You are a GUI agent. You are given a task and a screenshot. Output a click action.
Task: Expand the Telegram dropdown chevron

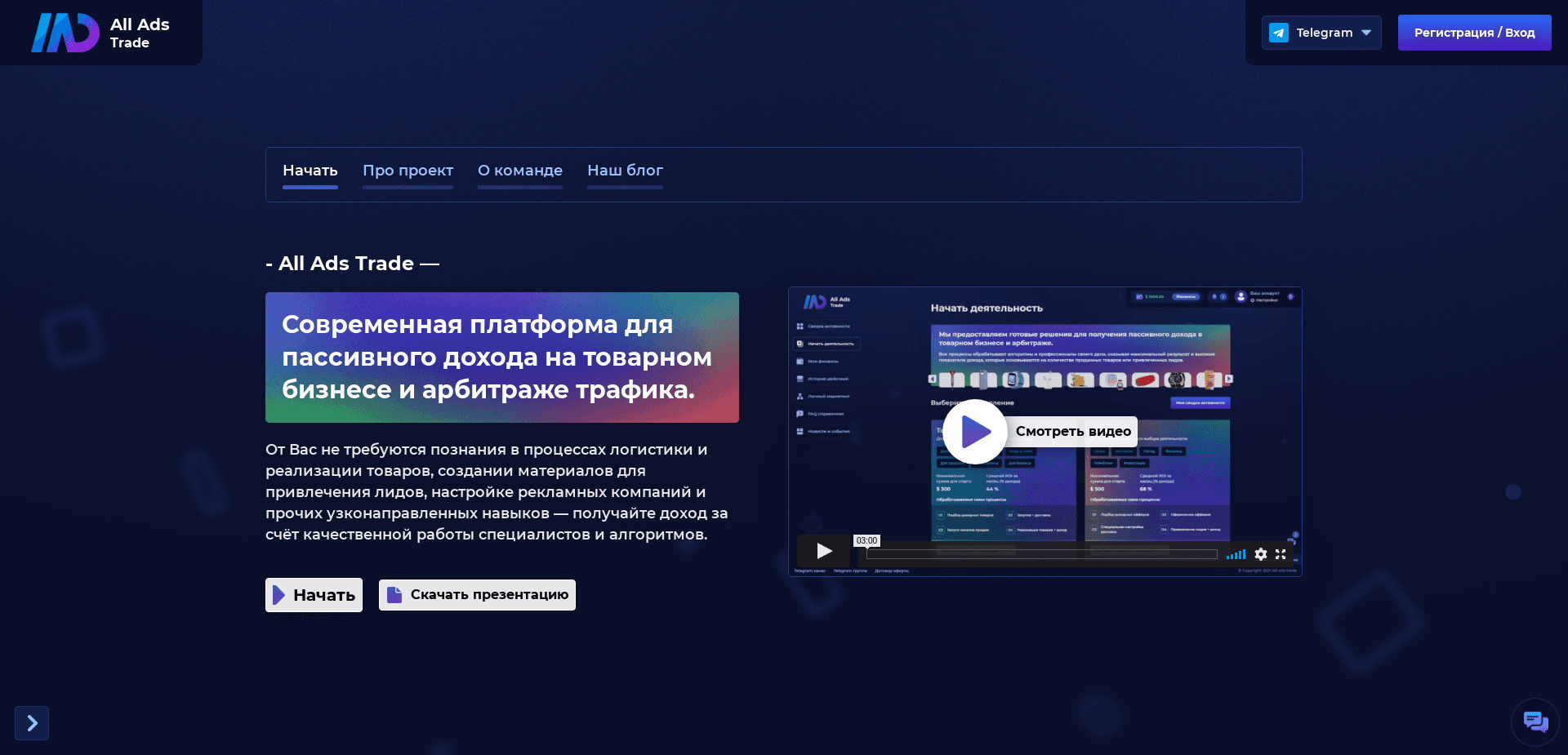(1365, 33)
